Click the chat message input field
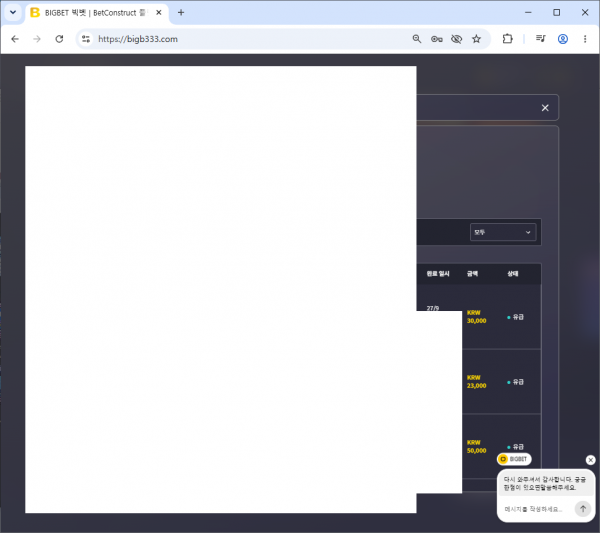This screenshot has width=600, height=533. tap(536, 509)
